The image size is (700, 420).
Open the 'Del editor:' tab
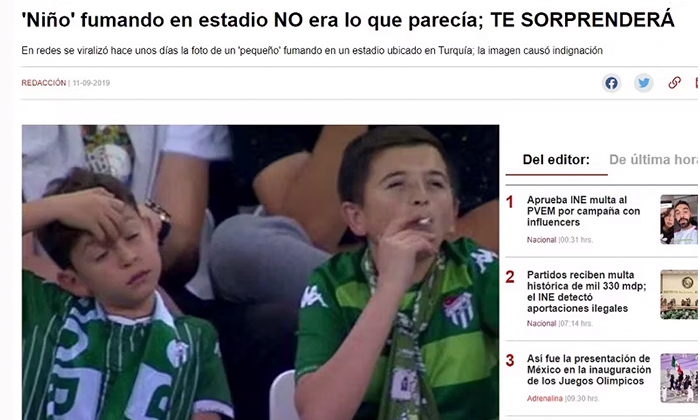pos(556,159)
